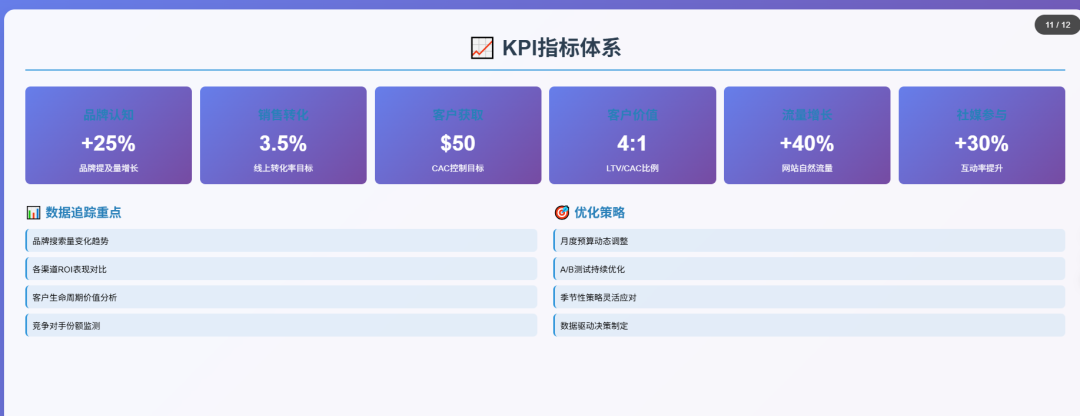Click the bar chart icon beside 数据追踪重点
The width and height of the screenshot is (1080, 416).
33,213
